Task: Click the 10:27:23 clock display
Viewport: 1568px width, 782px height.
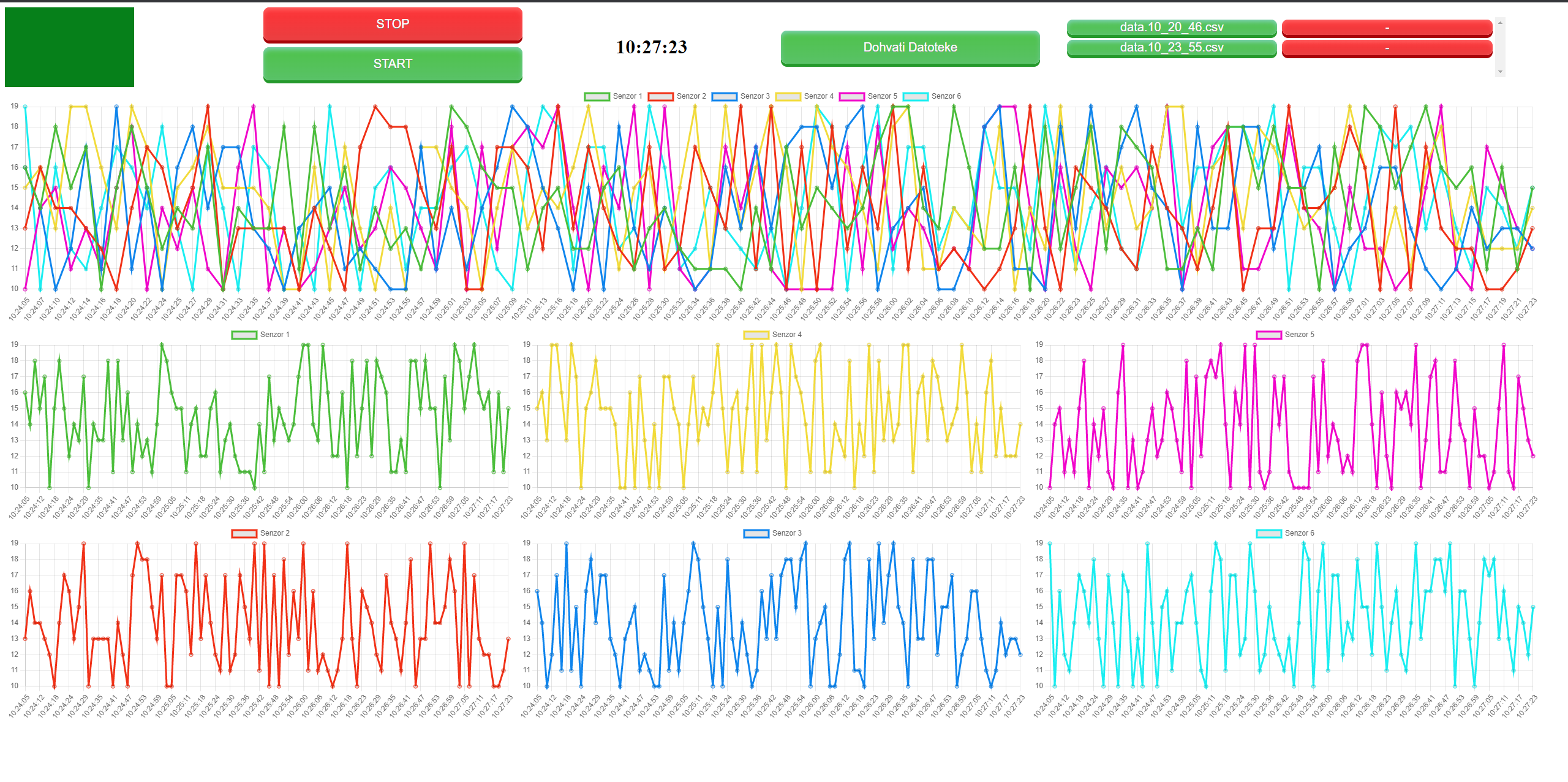Action: click(651, 47)
